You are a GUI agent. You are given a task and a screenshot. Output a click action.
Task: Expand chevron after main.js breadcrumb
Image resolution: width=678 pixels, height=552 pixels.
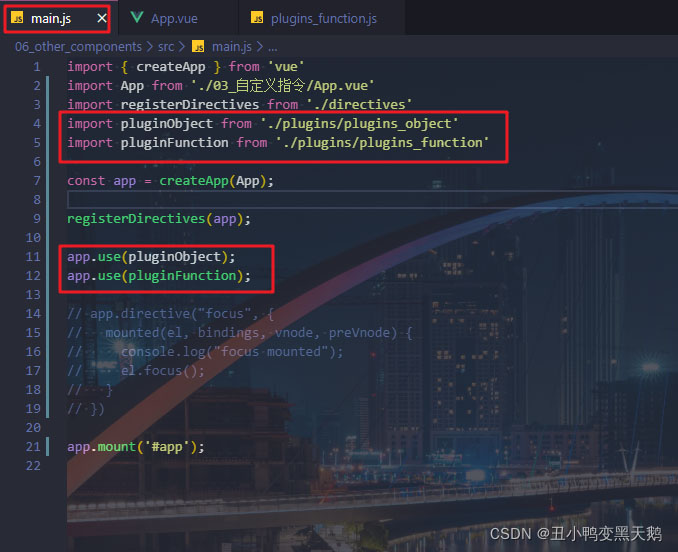pos(260,46)
